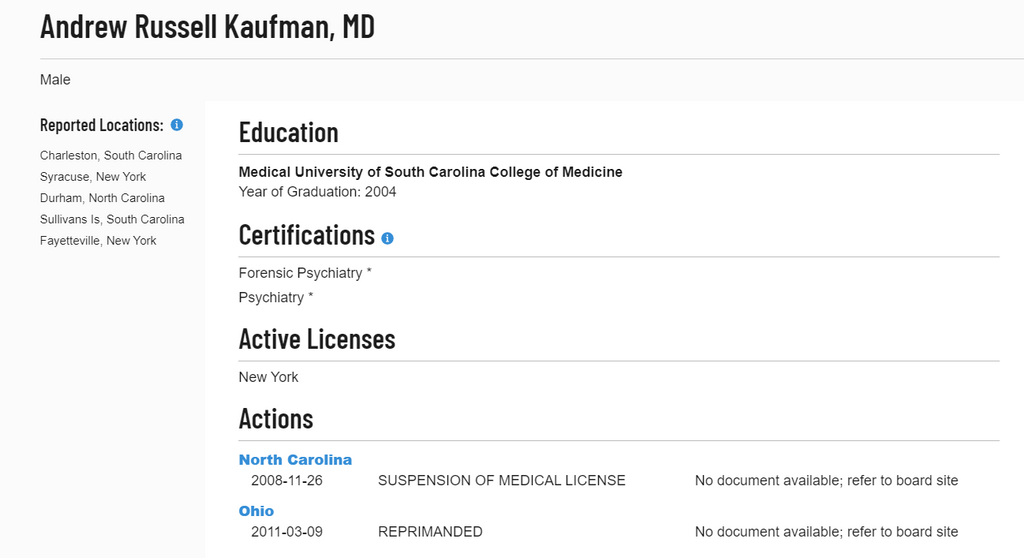Click the REPRIMANDED action text
Screen dimensions: 1024x558
tap(430, 532)
